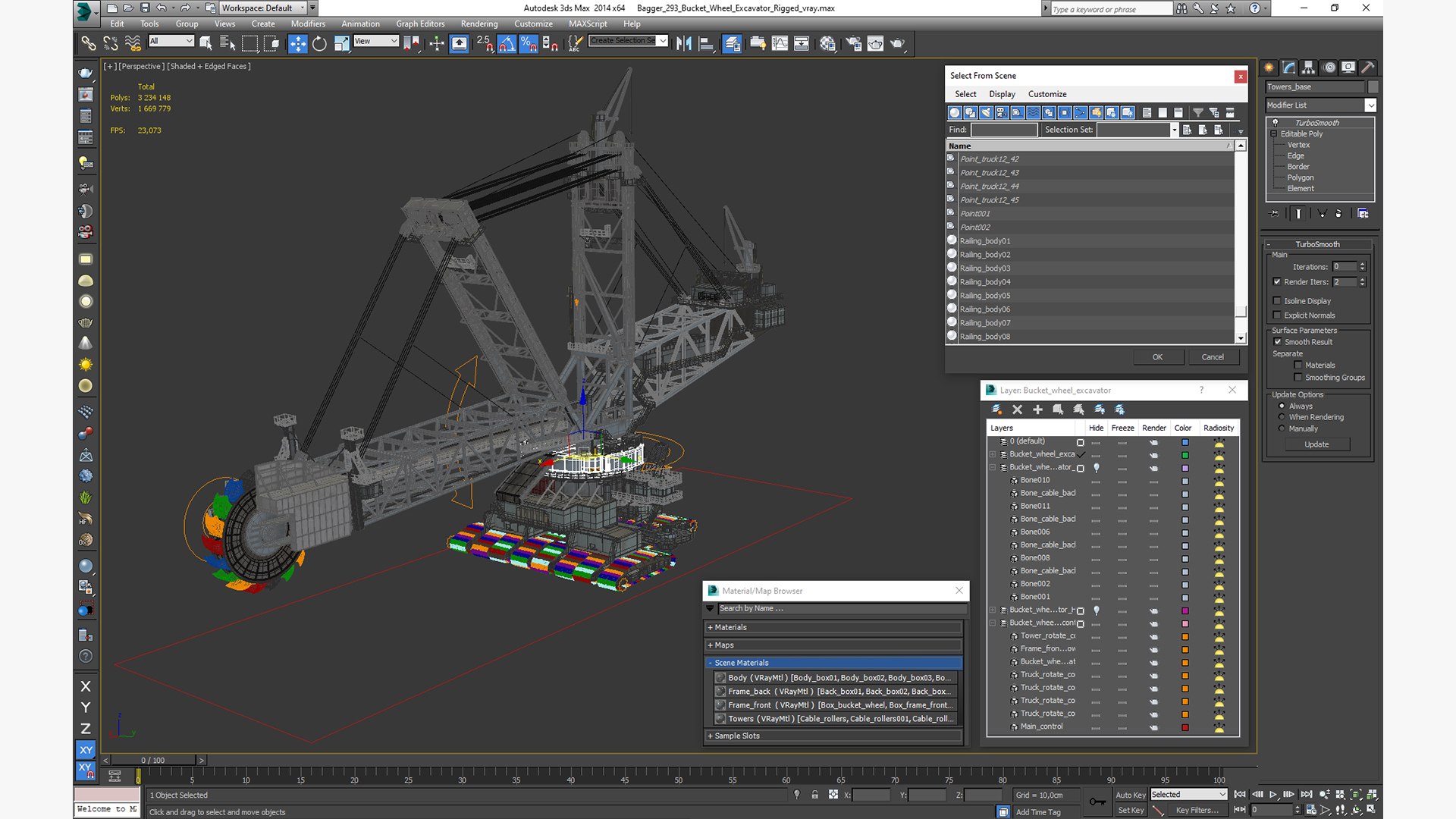Click the TurboSmooth Update button
This screenshot has width=1456, height=819.
1316,444
